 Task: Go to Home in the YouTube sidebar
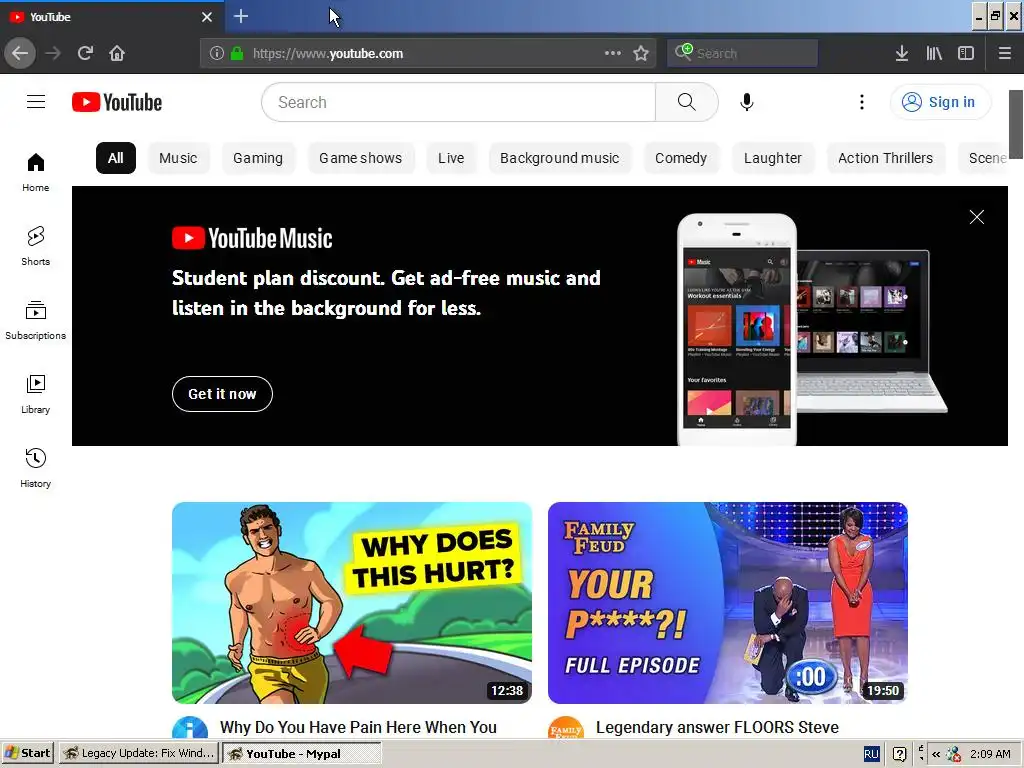[36, 172]
